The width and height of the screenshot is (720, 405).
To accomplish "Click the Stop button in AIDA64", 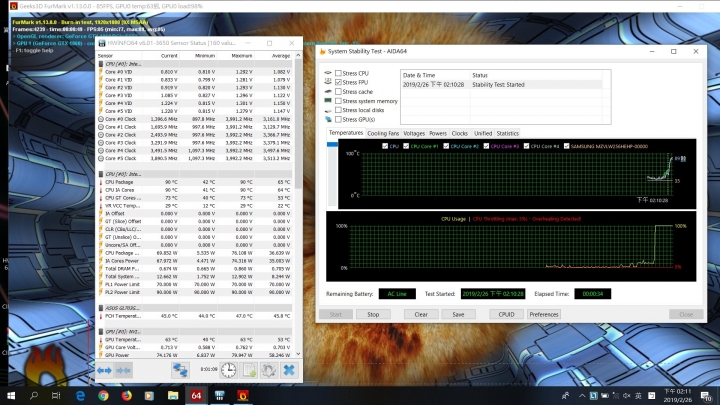I will coord(373,314).
